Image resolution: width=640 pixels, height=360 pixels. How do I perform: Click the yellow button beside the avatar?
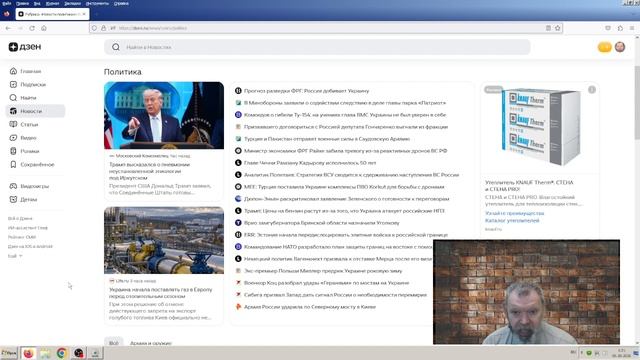point(604,47)
